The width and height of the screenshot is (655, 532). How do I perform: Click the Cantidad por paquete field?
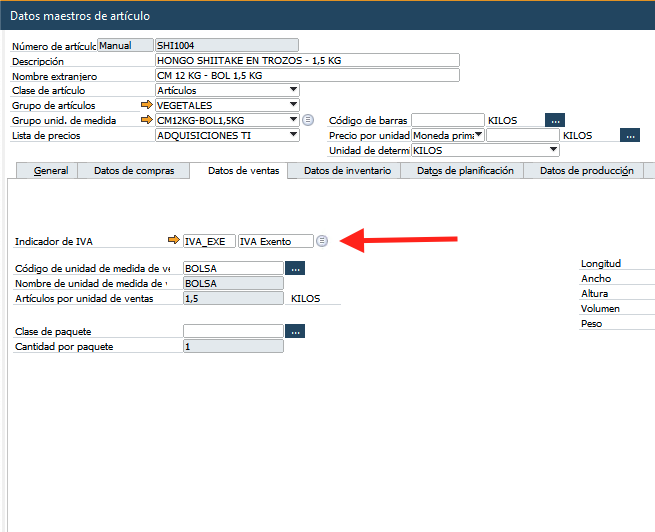coord(233,346)
